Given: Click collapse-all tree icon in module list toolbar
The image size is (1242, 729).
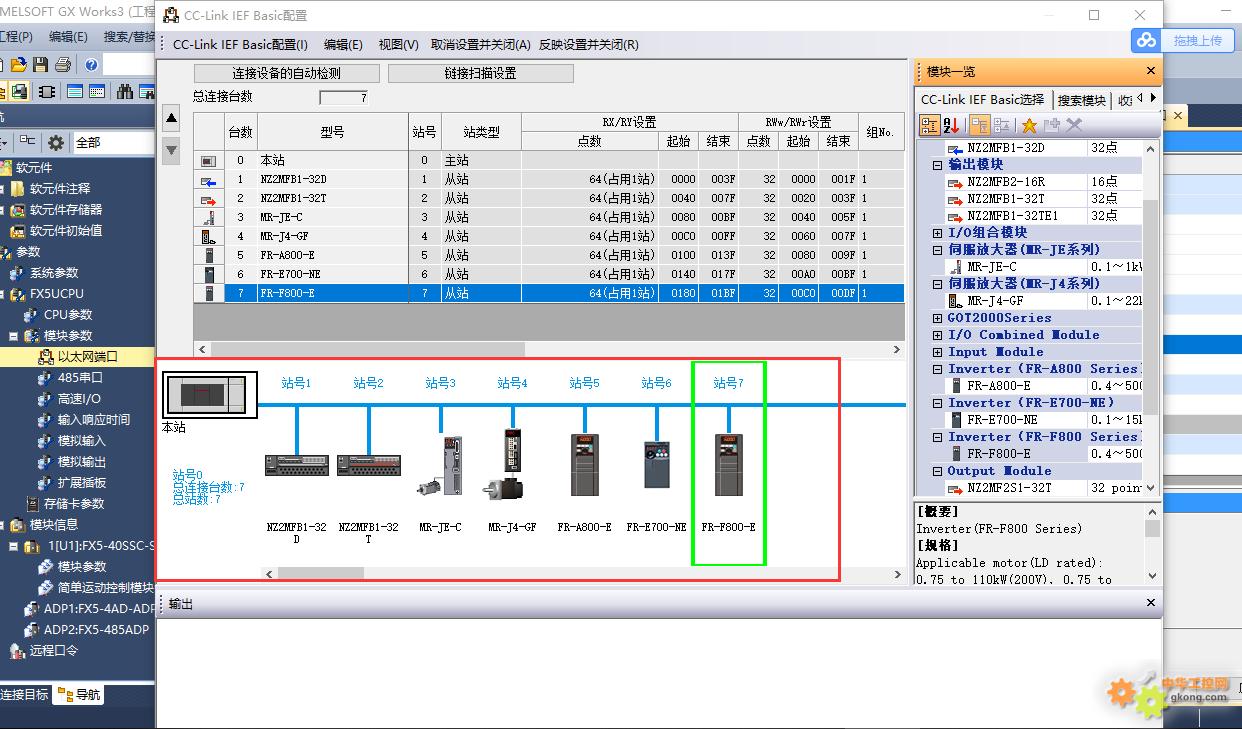Looking at the screenshot, I should coord(1001,125).
